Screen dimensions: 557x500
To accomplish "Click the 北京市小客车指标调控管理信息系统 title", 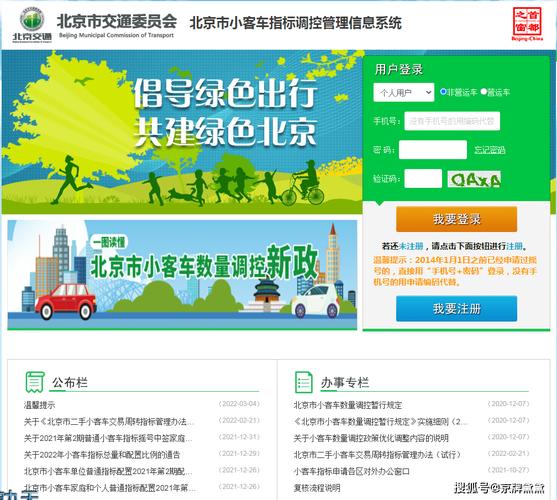I will tap(296, 23).
